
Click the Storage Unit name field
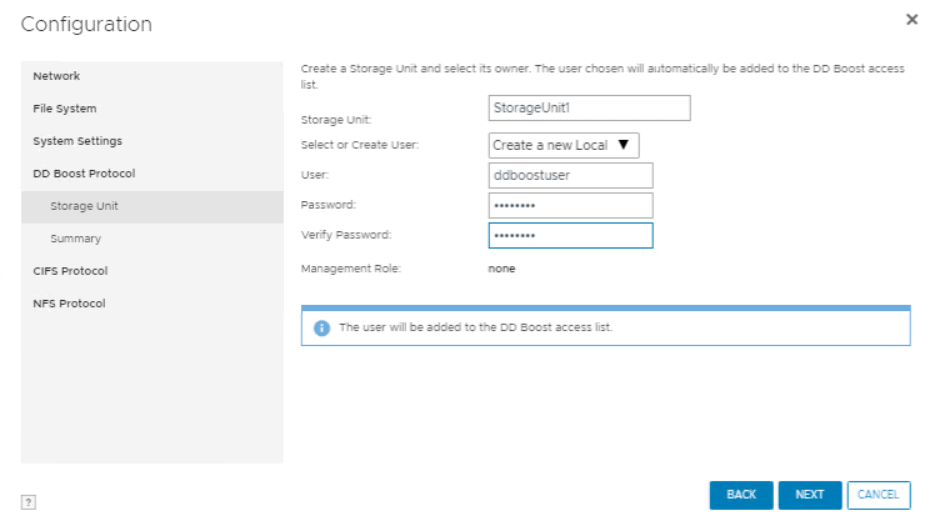pos(589,108)
